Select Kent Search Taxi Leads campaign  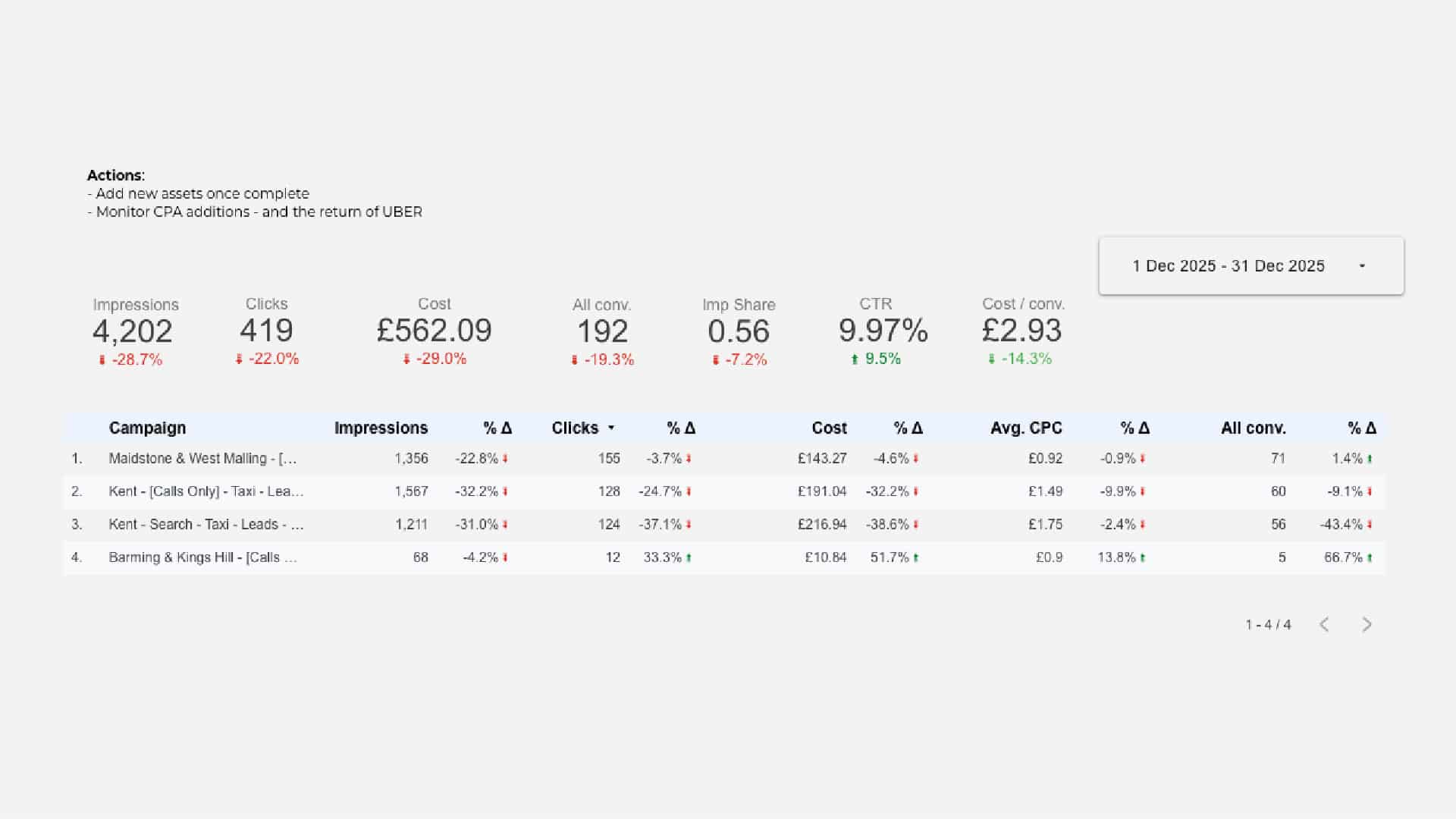point(206,525)
